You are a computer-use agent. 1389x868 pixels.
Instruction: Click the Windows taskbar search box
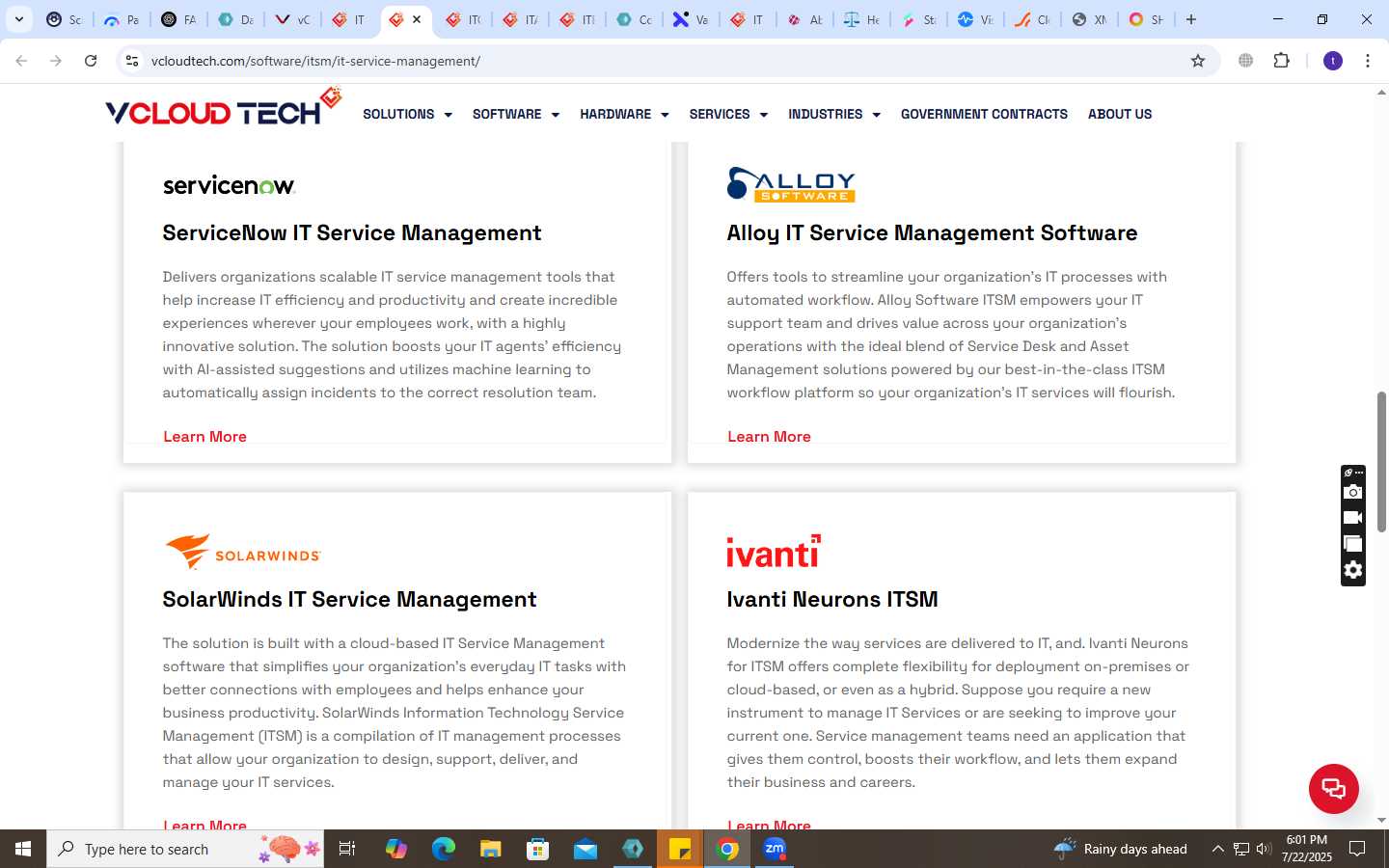click(x=185, y=849)
